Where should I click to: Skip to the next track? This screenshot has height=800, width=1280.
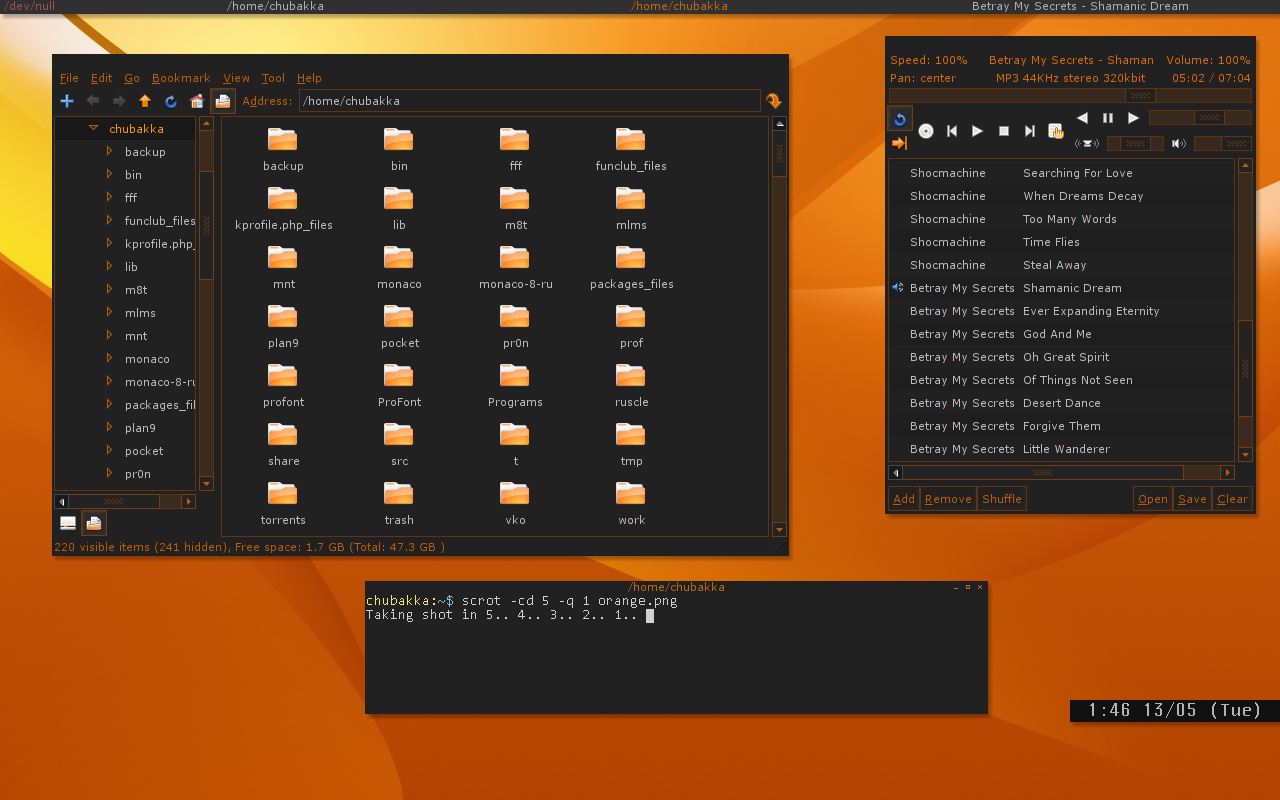(x=1030, y=131)
